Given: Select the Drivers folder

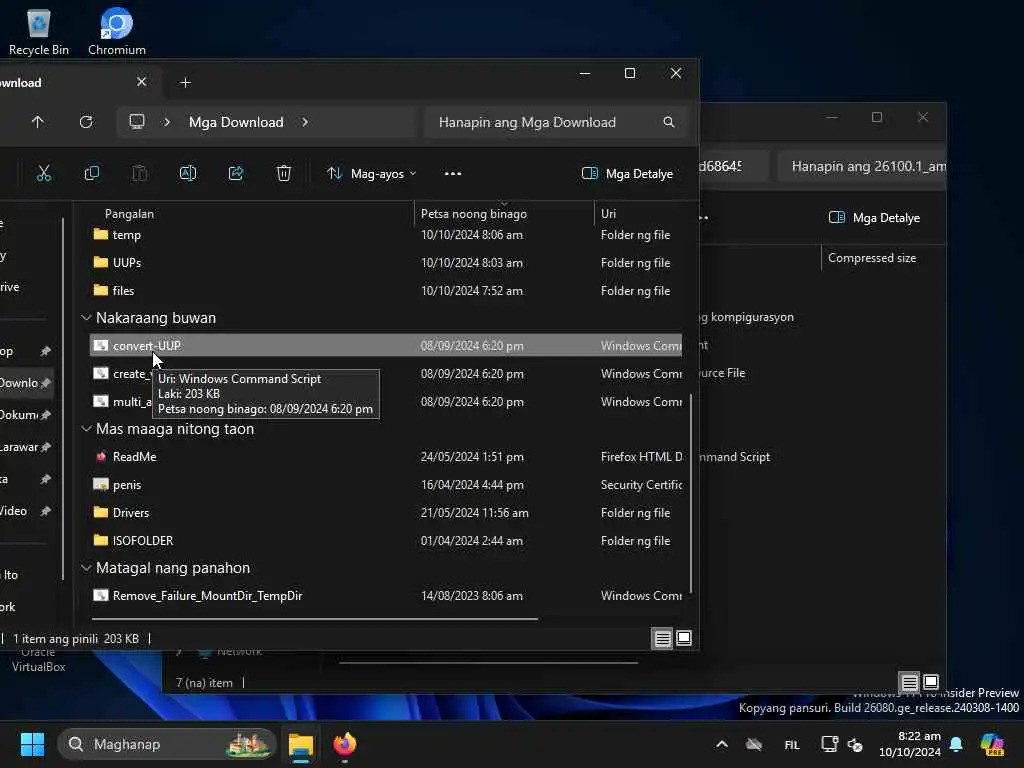Looking at the screenshot, I should tap(385, 513).
